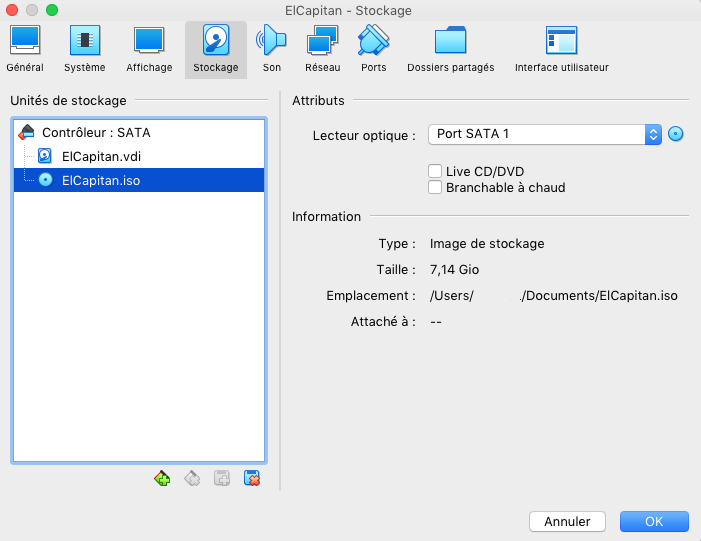Select ElCapitan.iso in the storage tree
Screen dimensions: 701x541
[139, 180]
